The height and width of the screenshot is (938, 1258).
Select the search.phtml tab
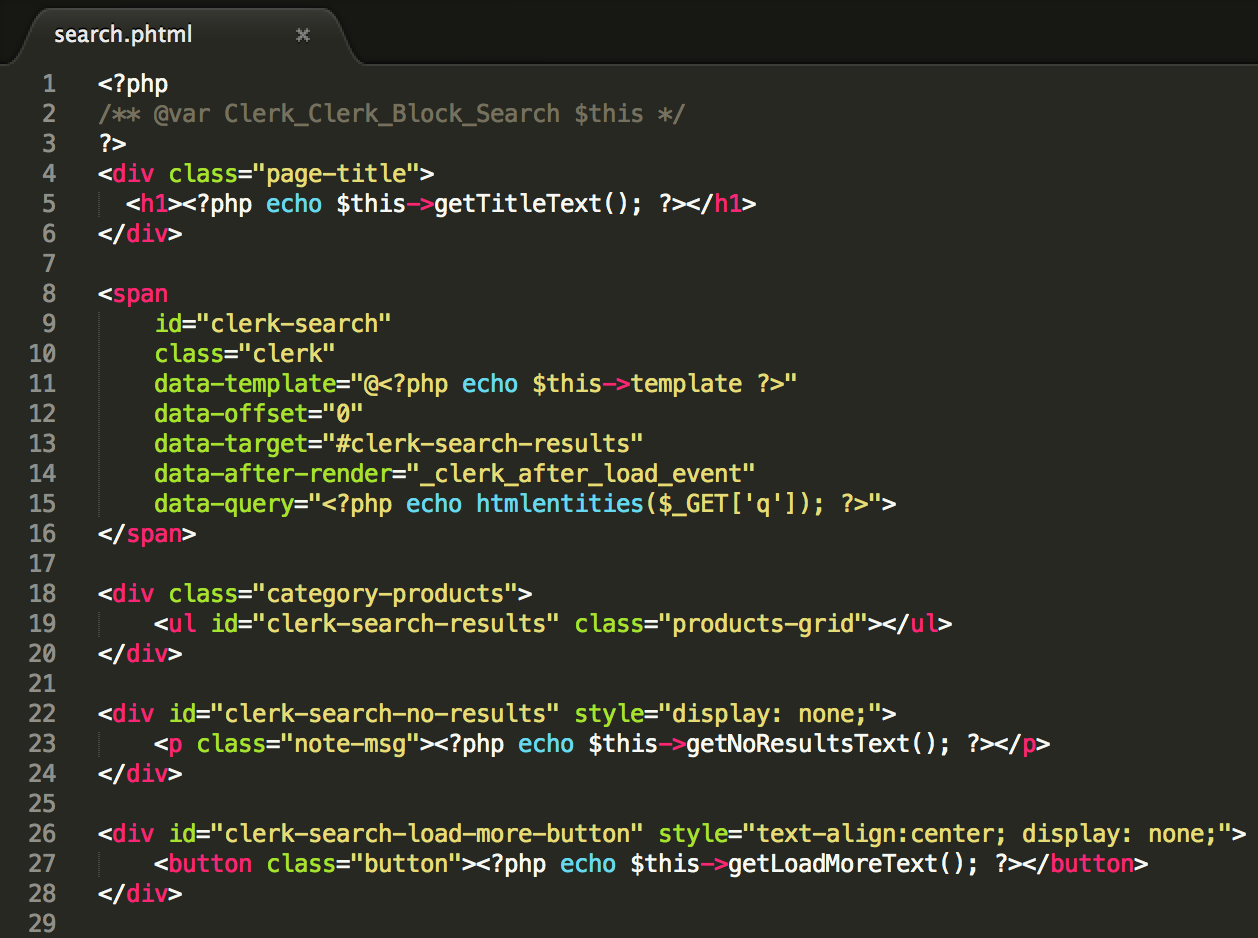pyautogui.click(x=123, y=35)
